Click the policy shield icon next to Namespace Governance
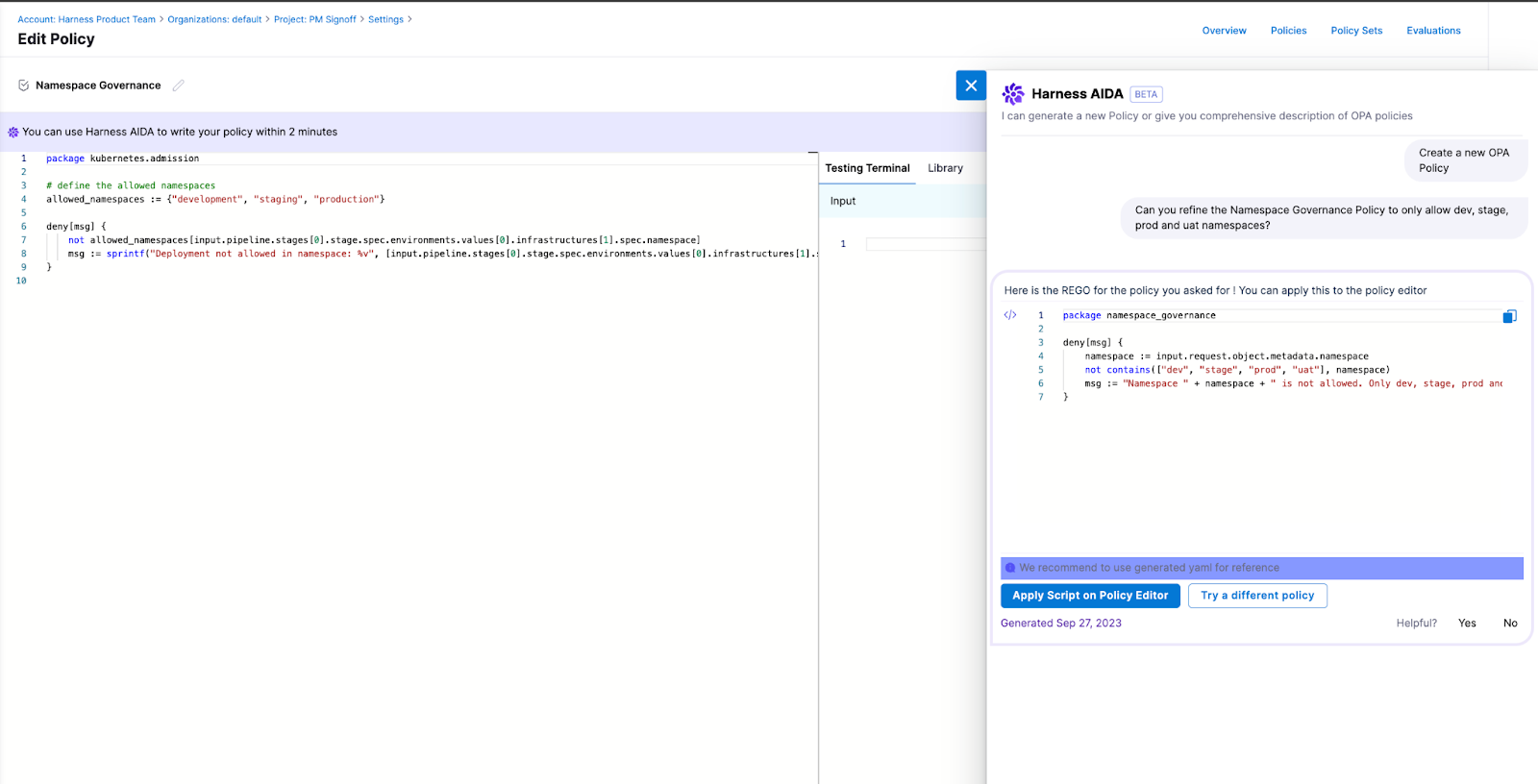 23,86
